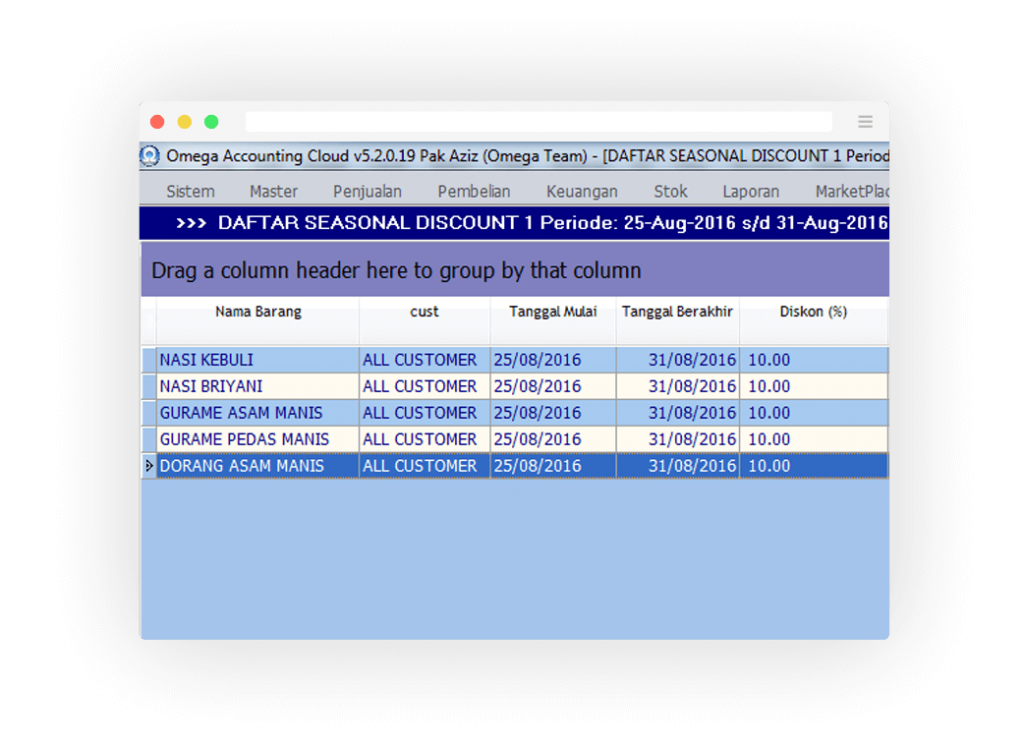Click the row selector of GURAME PEDAS MANIS
Image resolution: width=1024 pixels, height=747 pixels.
pyautogui.click(x=149, y=439)
